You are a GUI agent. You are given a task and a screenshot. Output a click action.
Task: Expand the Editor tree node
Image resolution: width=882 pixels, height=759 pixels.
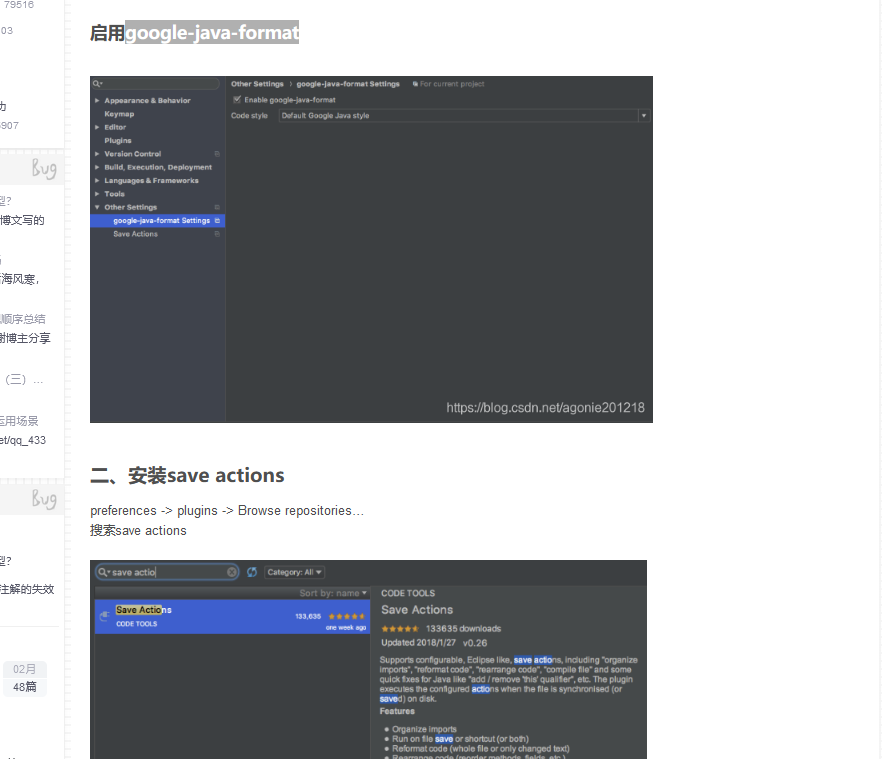[97, 127]
